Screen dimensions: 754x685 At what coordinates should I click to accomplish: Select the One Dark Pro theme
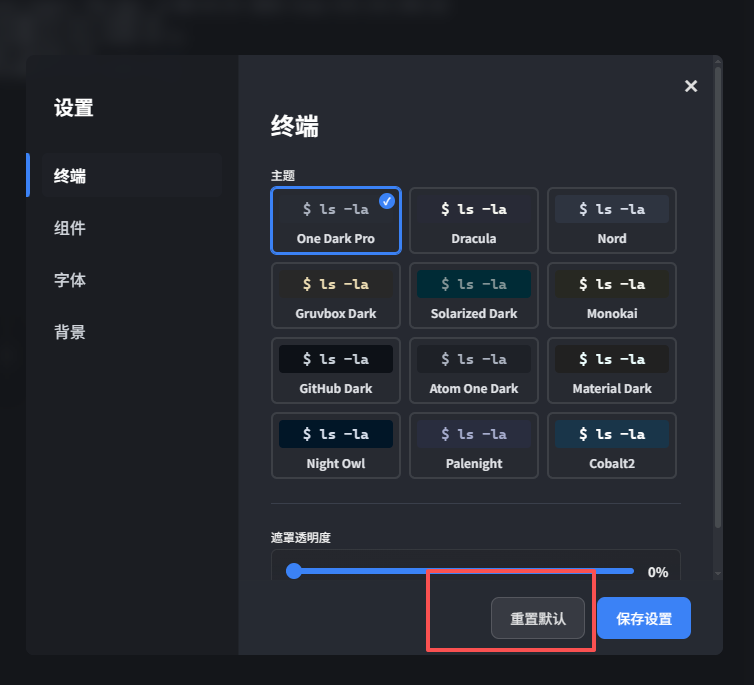click(x=336, y=220)
